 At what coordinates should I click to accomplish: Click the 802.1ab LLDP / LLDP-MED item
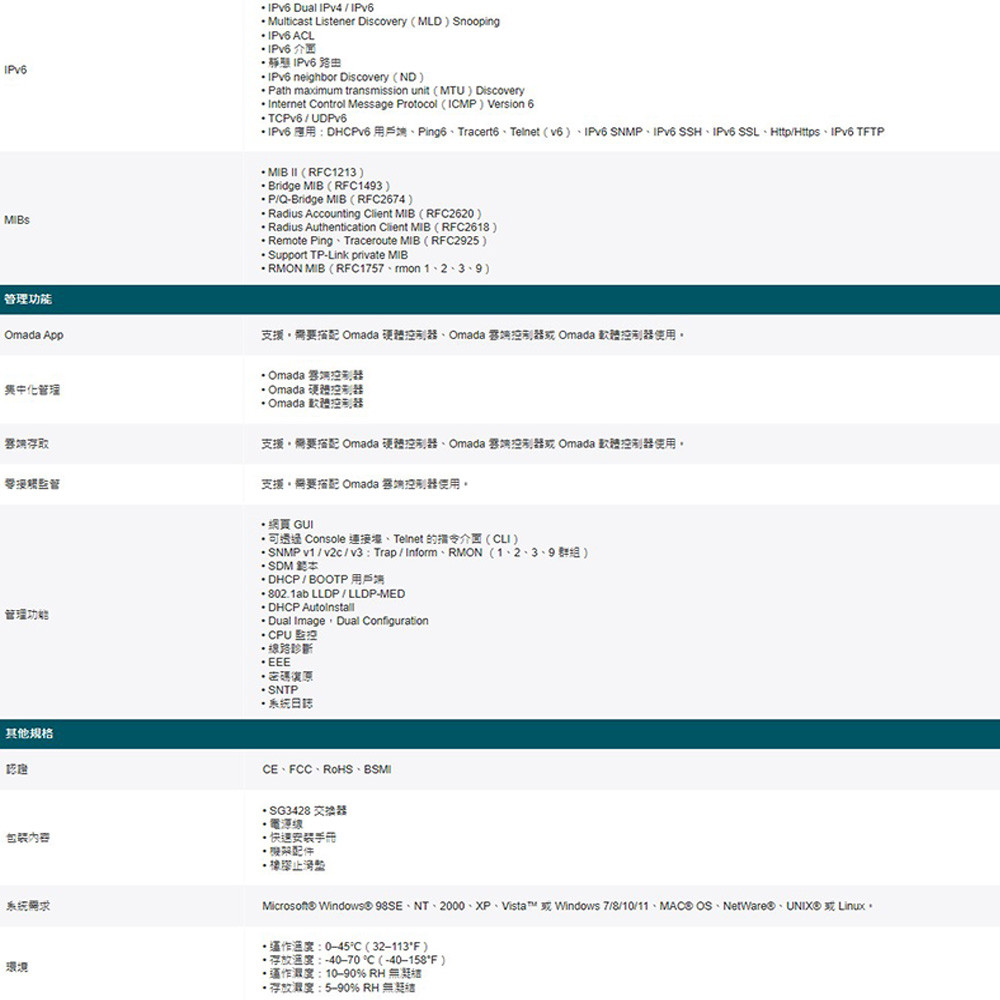click(336, 594)
